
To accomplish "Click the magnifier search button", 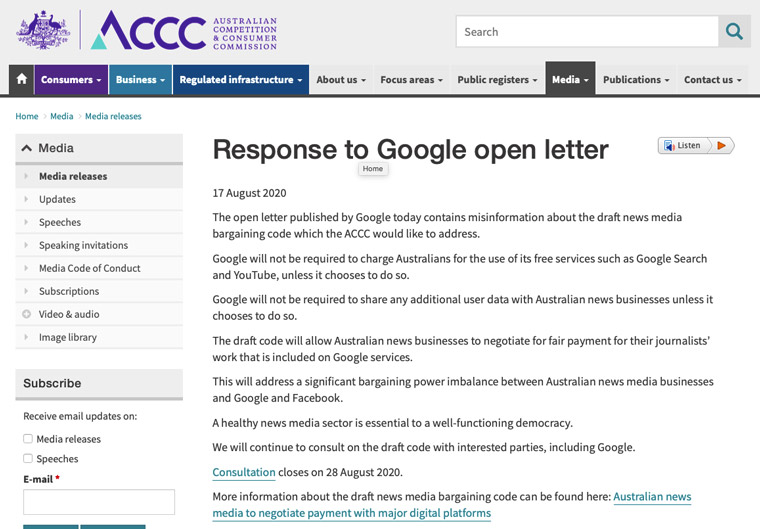I will (734, 32).
